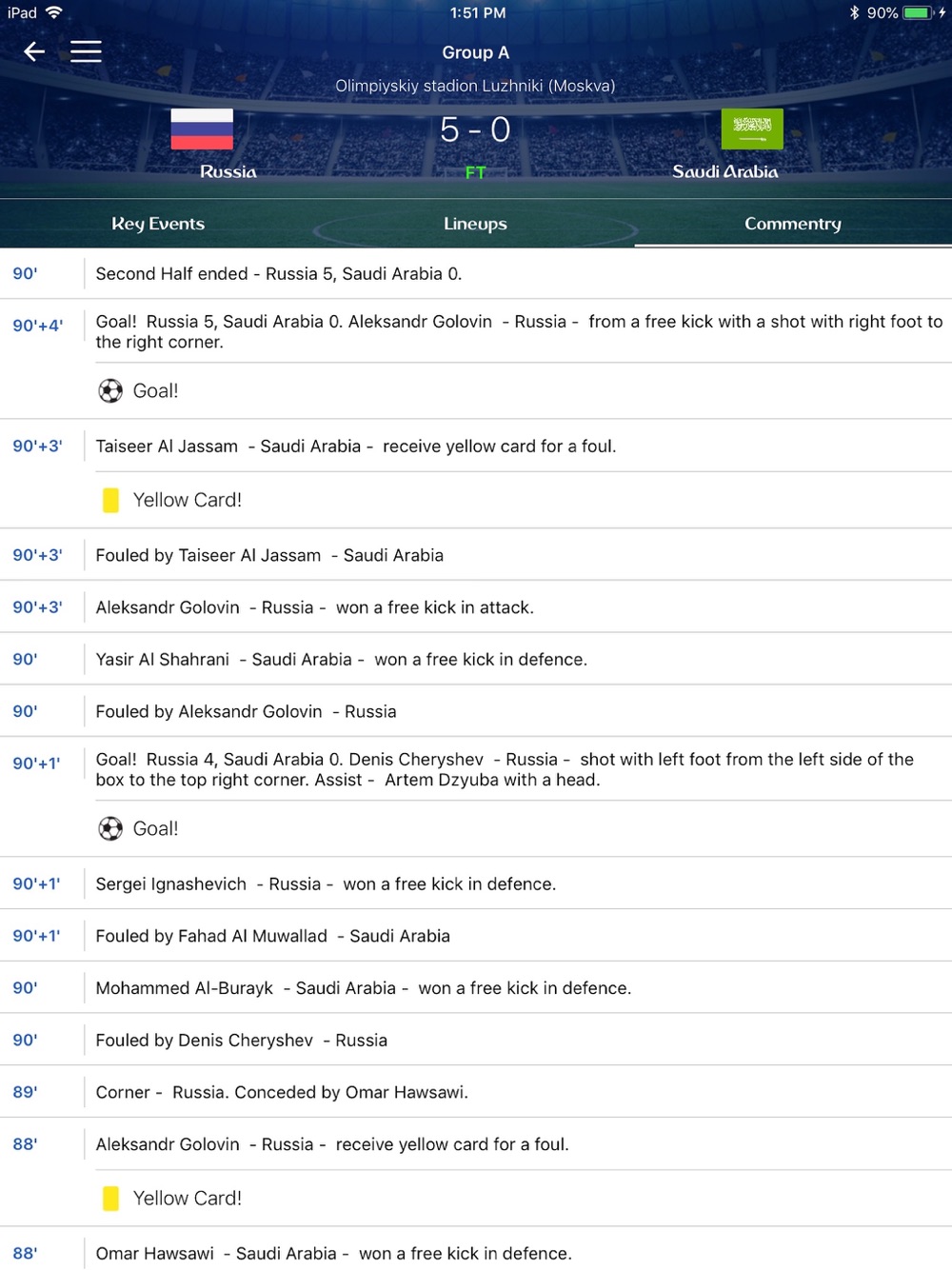The image size is (952, 1270).
Task: Tap the Group A title
Action: coord(475,52)
